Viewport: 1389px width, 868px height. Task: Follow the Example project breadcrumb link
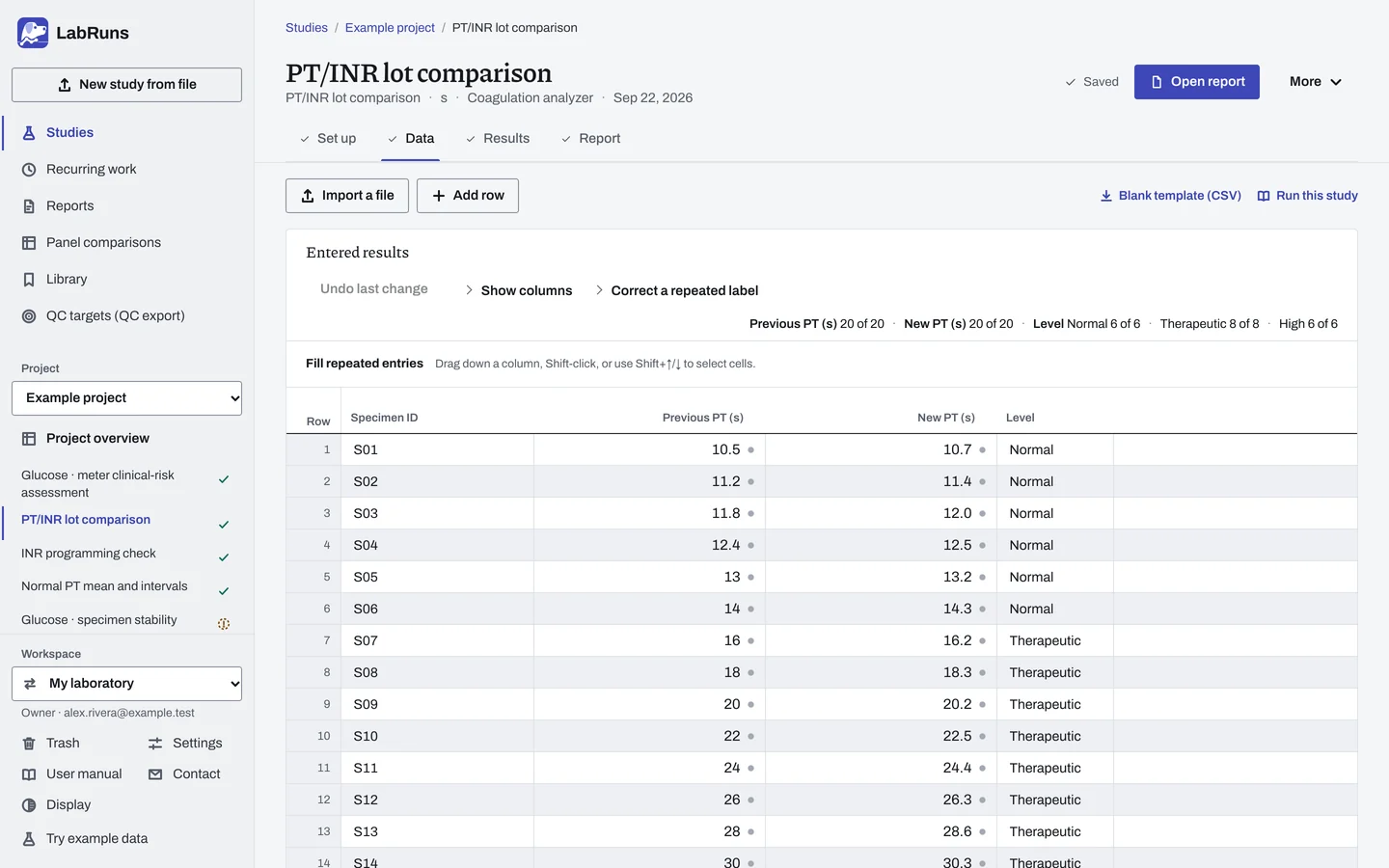click(390, 28)
